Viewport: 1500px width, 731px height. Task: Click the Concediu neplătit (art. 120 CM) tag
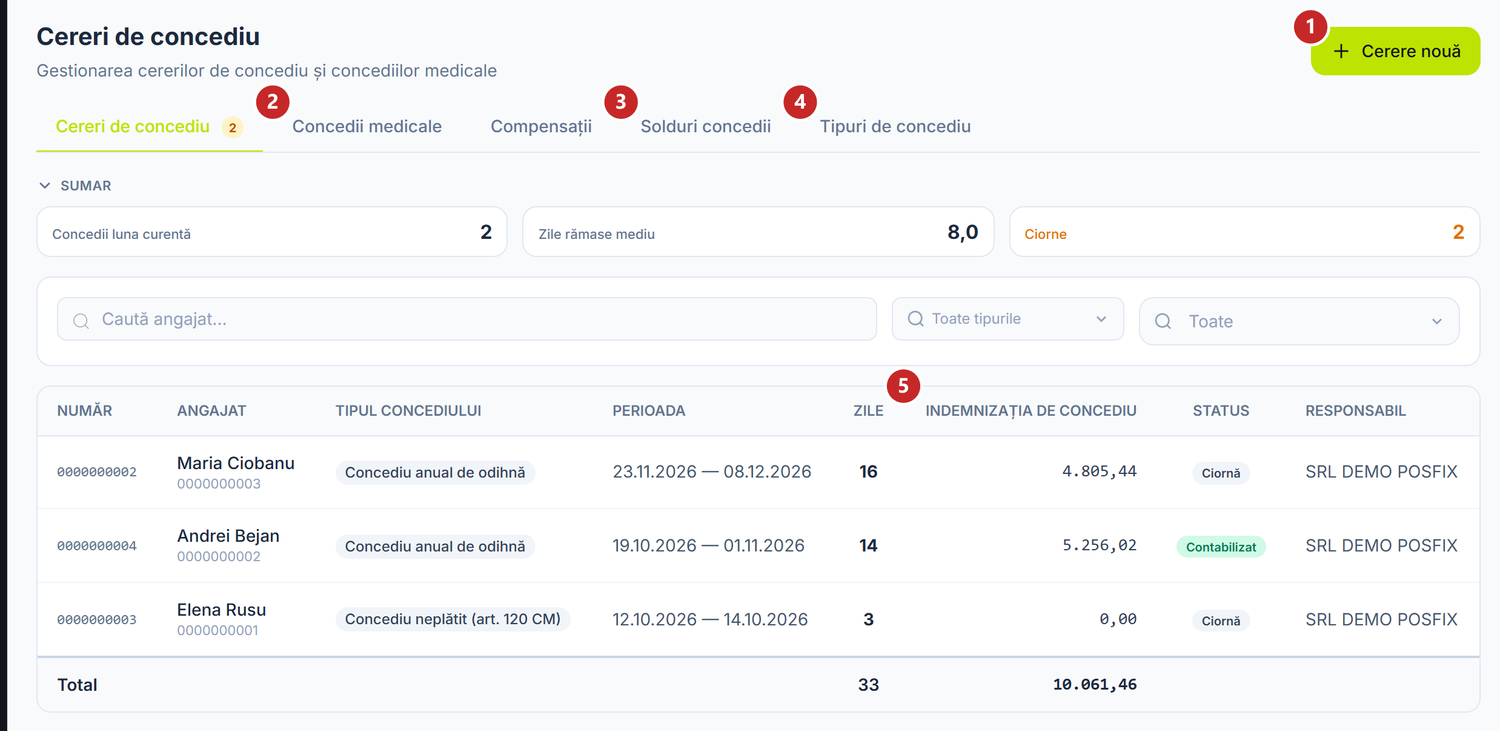tap(453, 619)
